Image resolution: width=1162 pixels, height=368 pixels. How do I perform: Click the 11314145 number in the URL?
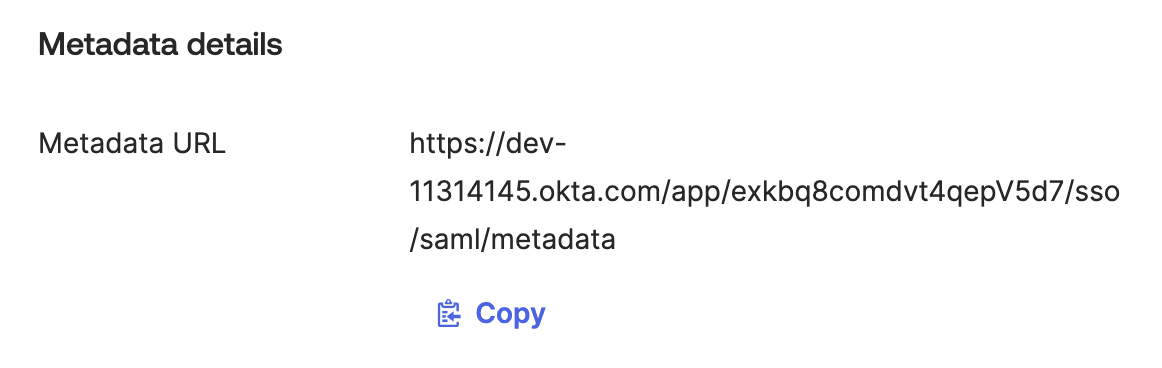[x=471, y=192]
